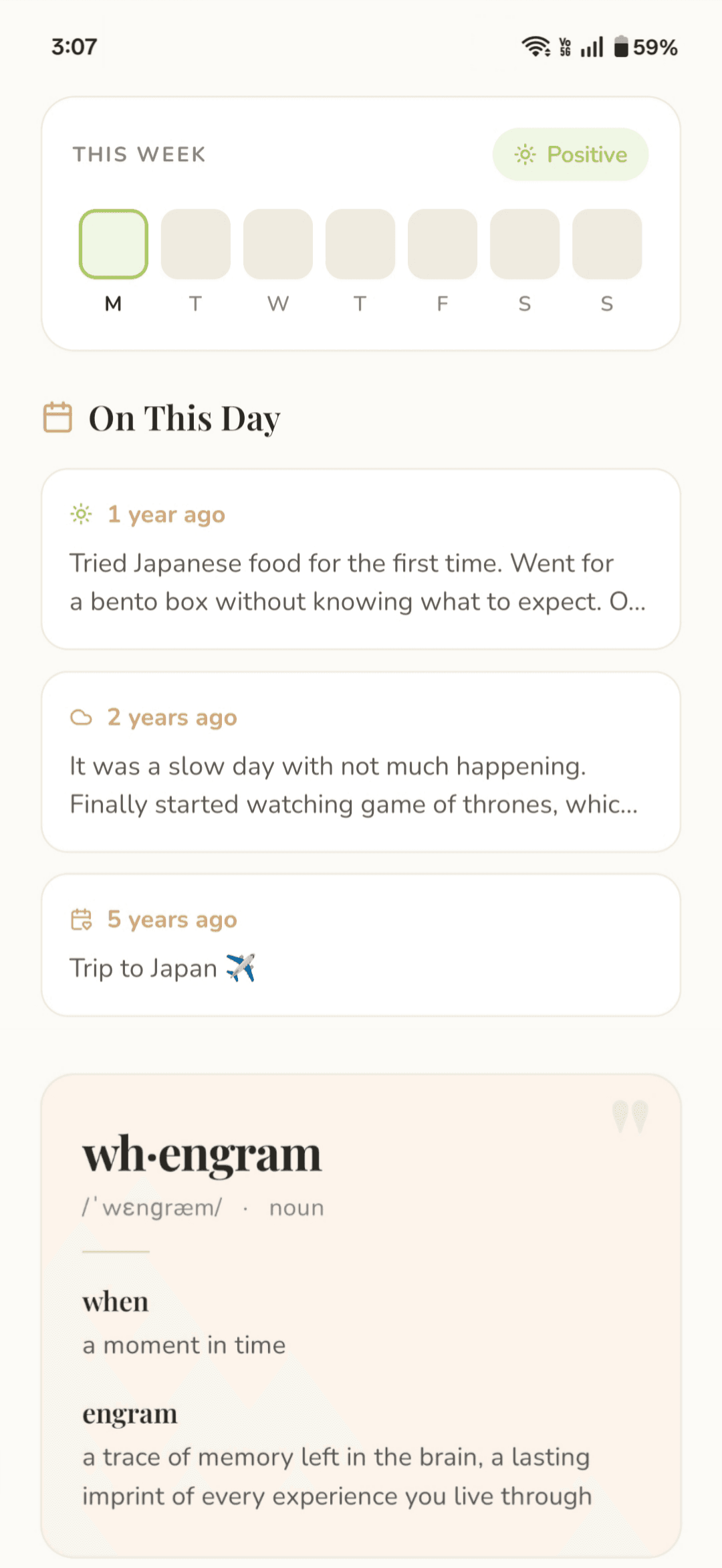The image size is (722, 1568).
Task: Tap the calendar icon beside On This Day
Action: click(x=57, y=417)
